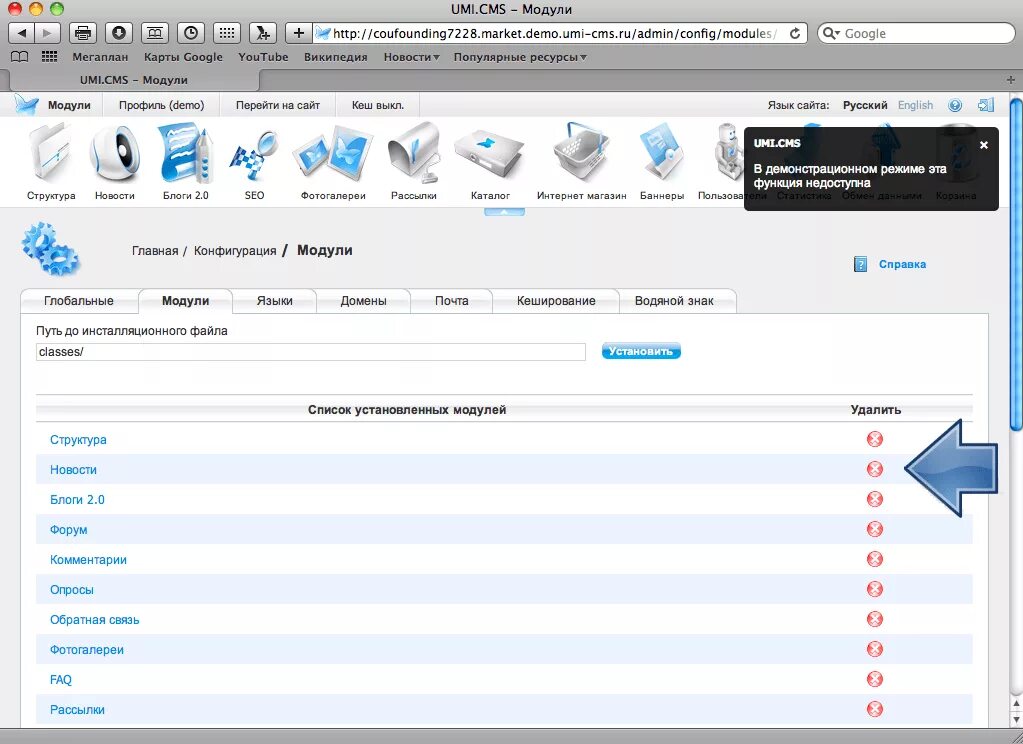The width and height of the screenshot is (1023, 744).
Task: Open the Опросы module link
Action: [x=72, y=589]
